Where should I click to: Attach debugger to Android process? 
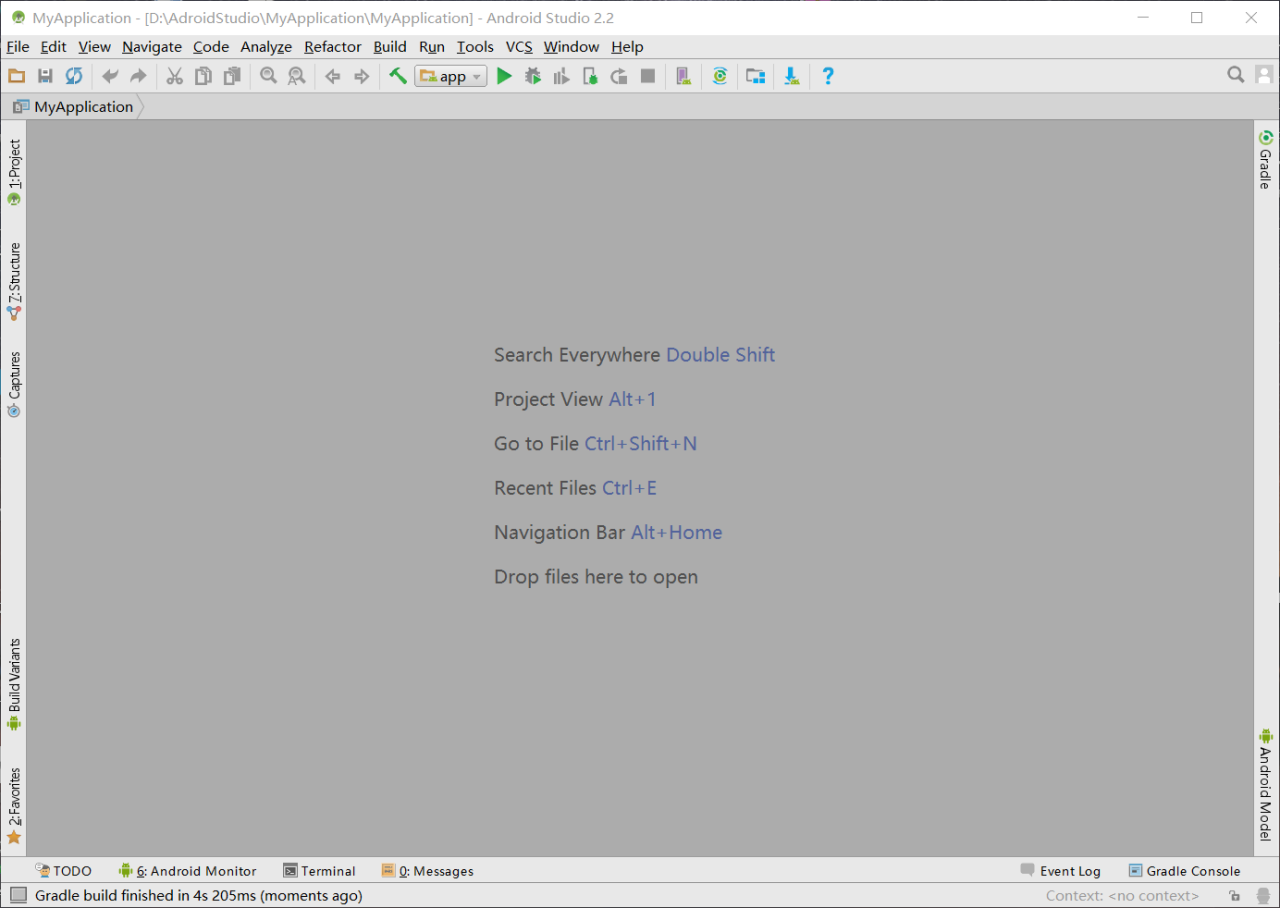tap(590, 76)
